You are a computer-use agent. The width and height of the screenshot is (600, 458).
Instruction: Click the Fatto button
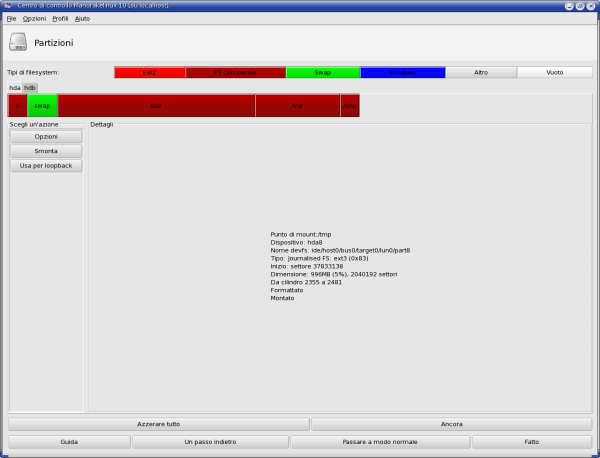pos(531,441)
